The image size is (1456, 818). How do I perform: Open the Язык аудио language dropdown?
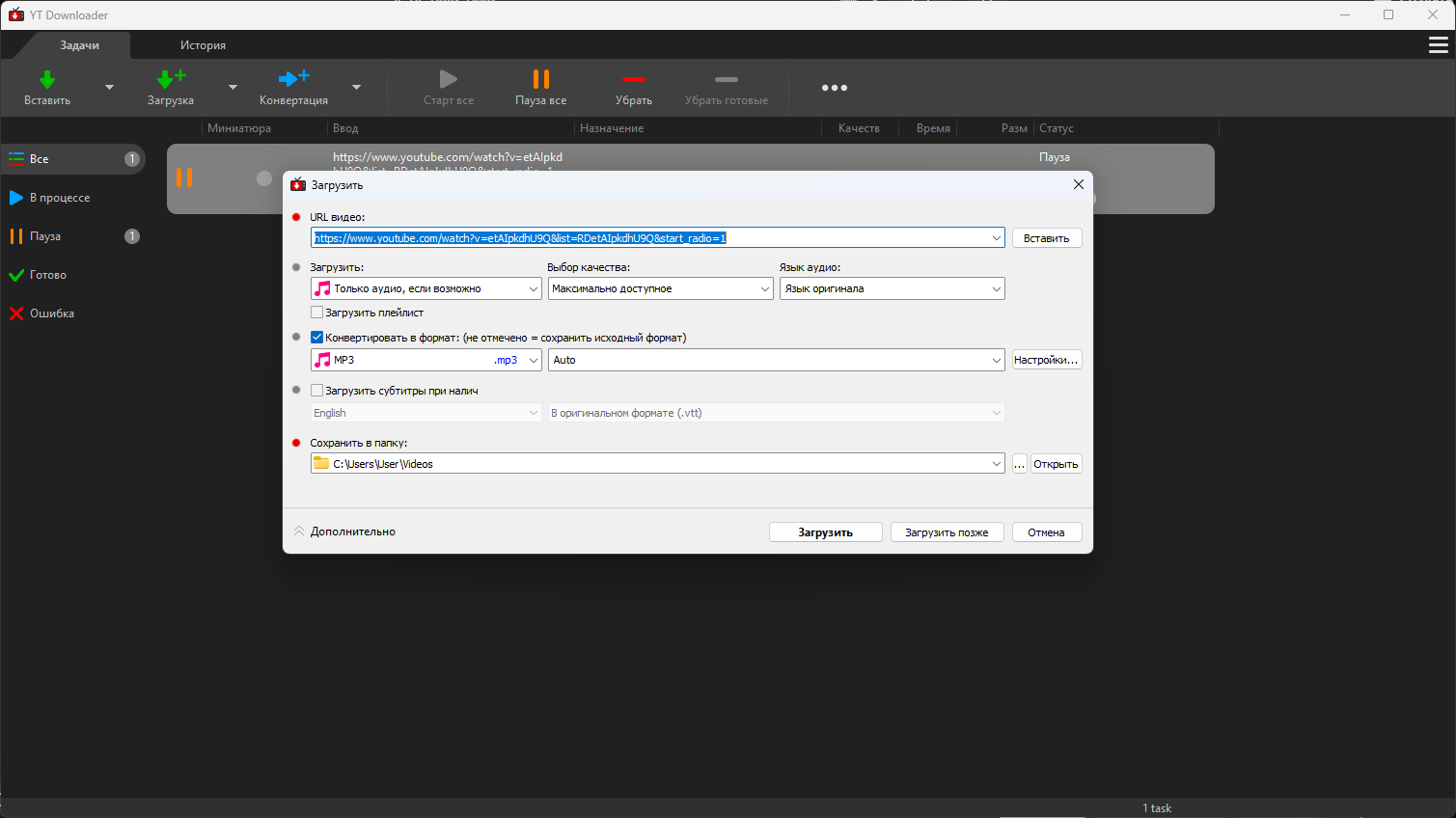(x=892, y=288)
